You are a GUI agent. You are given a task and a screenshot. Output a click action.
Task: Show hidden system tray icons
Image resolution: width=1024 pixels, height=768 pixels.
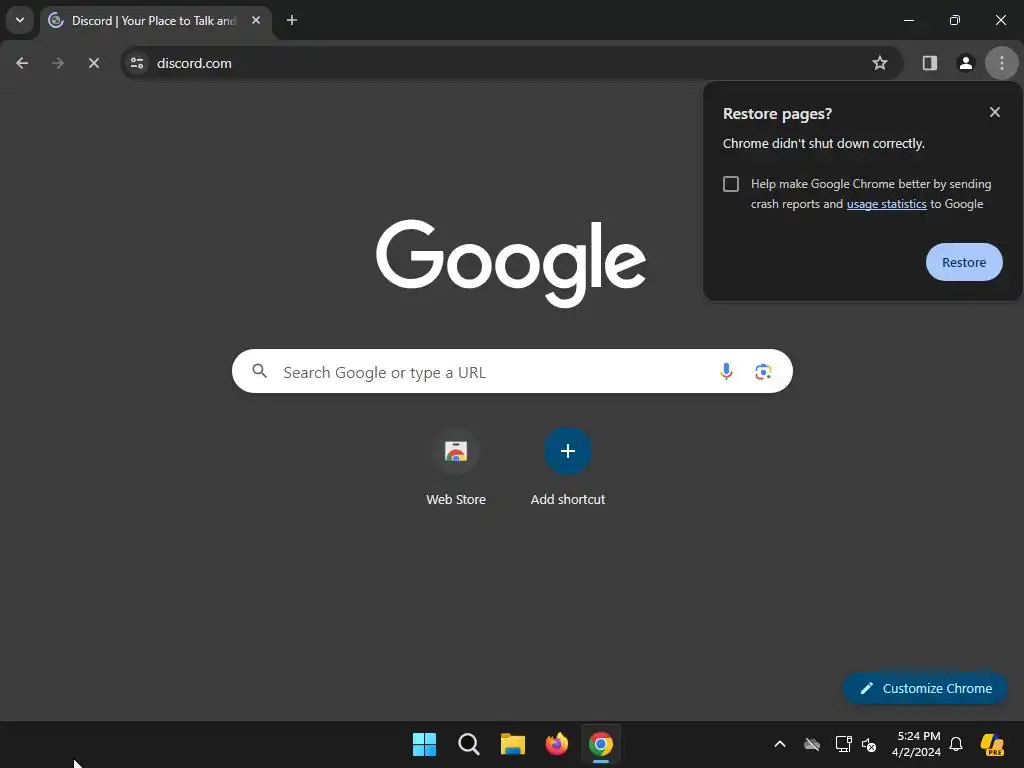[780, 744]
